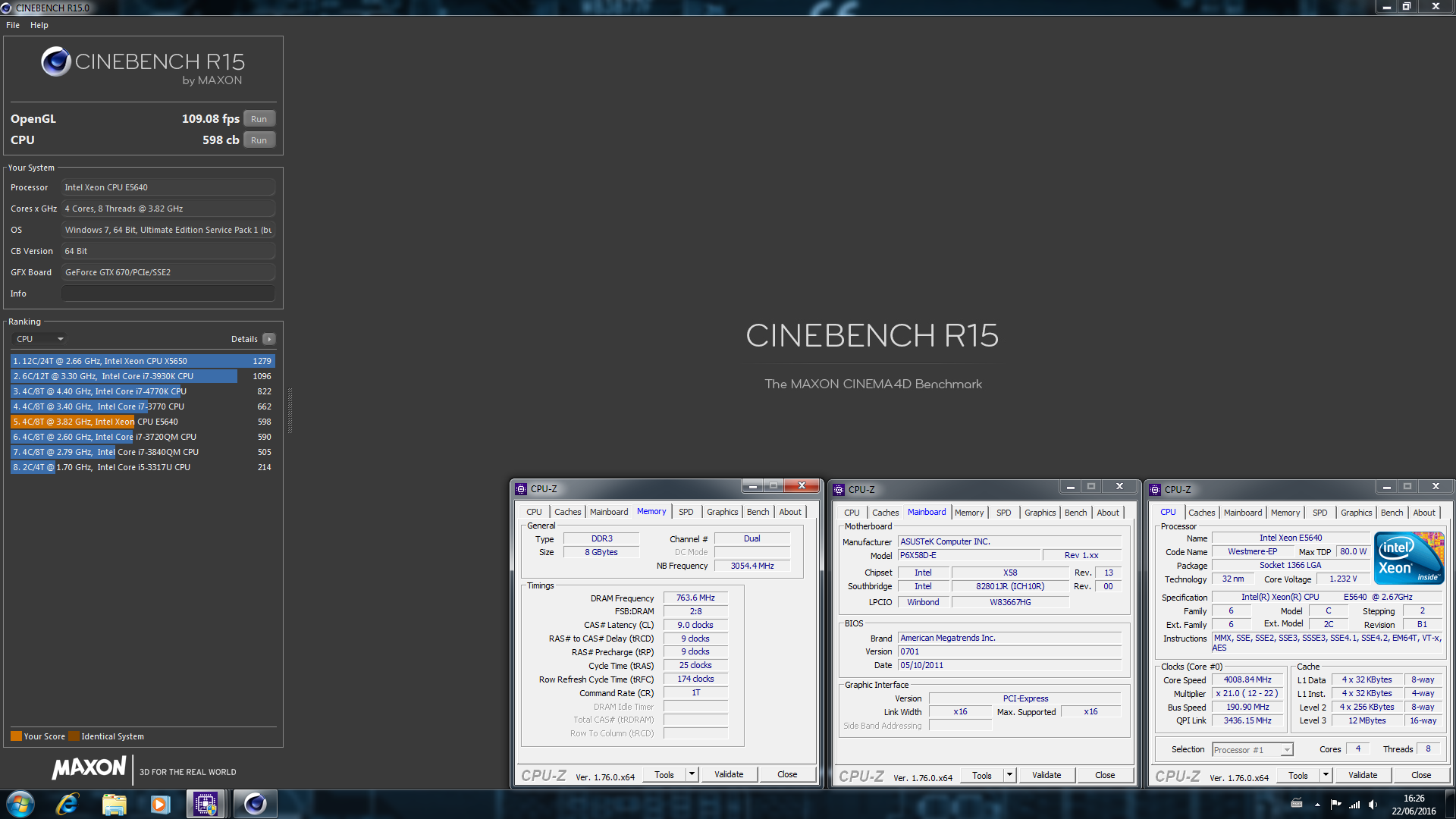Click the Cinebench R15 logo sphere icon
This screenshot has width=1456, height=819.
tap(56, 61)
